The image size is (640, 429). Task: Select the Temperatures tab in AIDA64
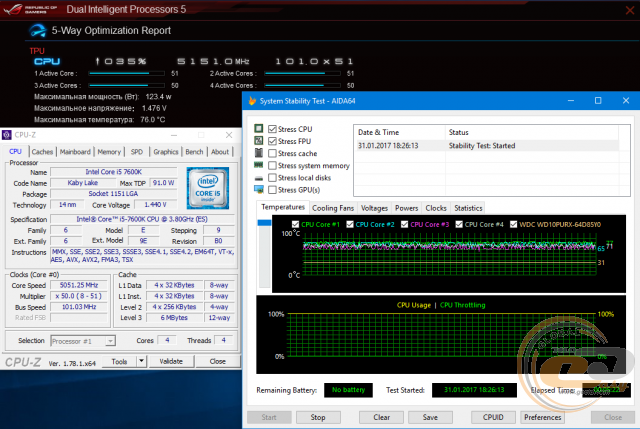coord(283,207)
